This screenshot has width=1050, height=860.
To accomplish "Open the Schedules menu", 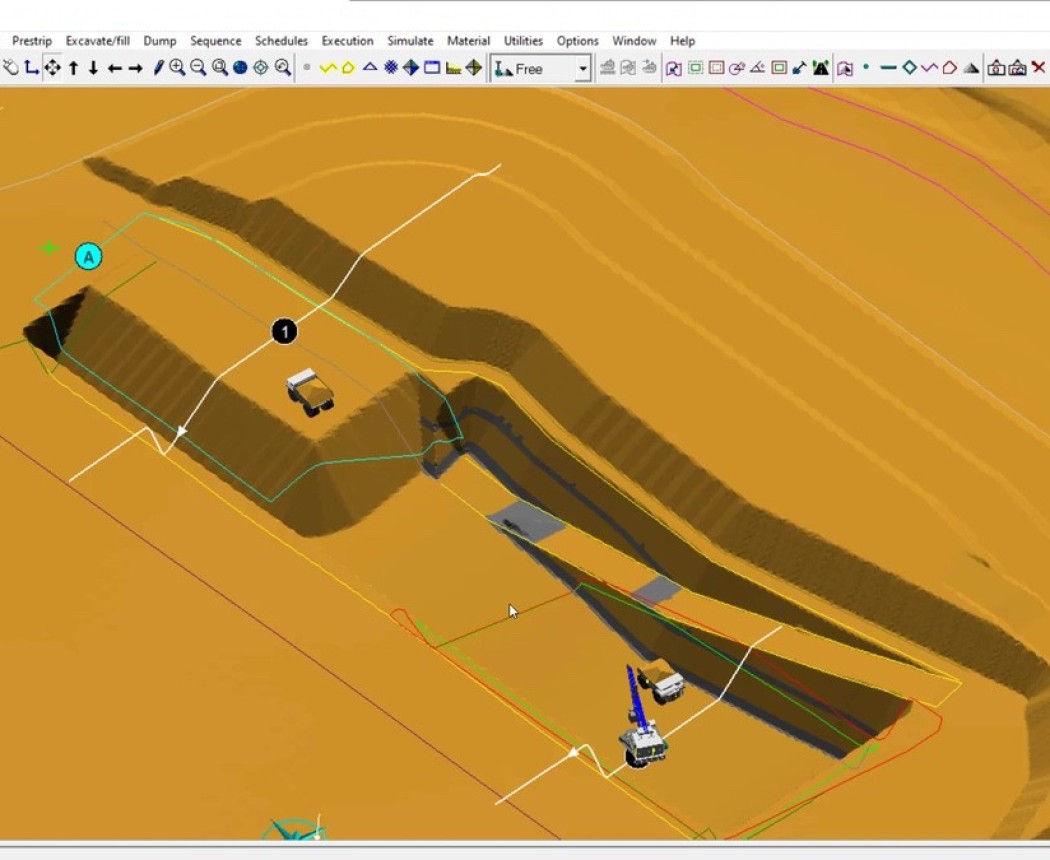I will [x=281, y=41].
